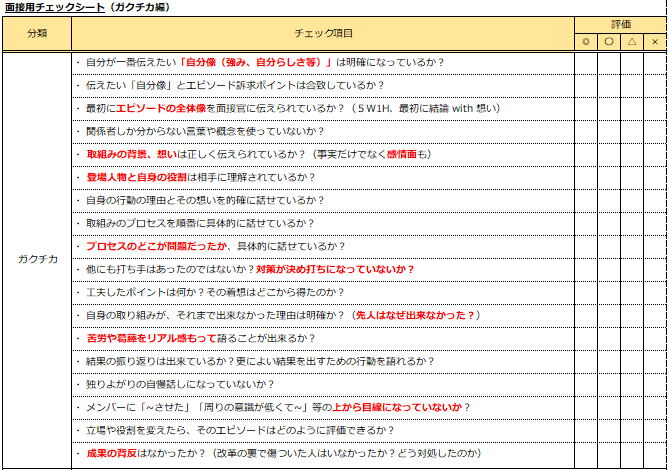This screenshot has height=470, width=669.
Task: Click the row '工夫したポイントは何か？その着想はどこから得たのか？'
Action: point(323,293)
